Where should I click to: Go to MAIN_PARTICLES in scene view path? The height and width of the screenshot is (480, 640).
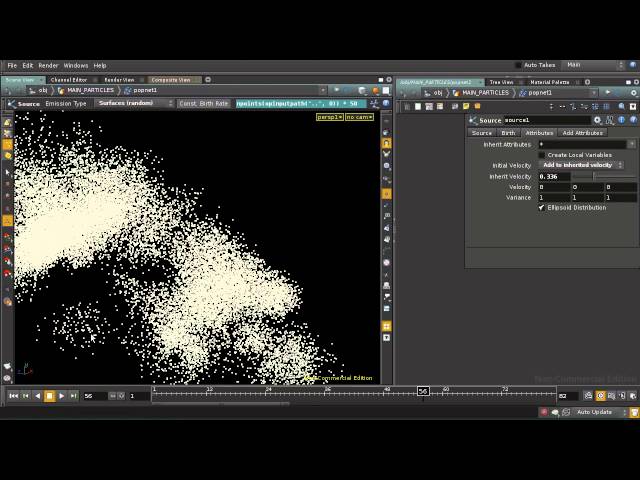pos(90,90)
